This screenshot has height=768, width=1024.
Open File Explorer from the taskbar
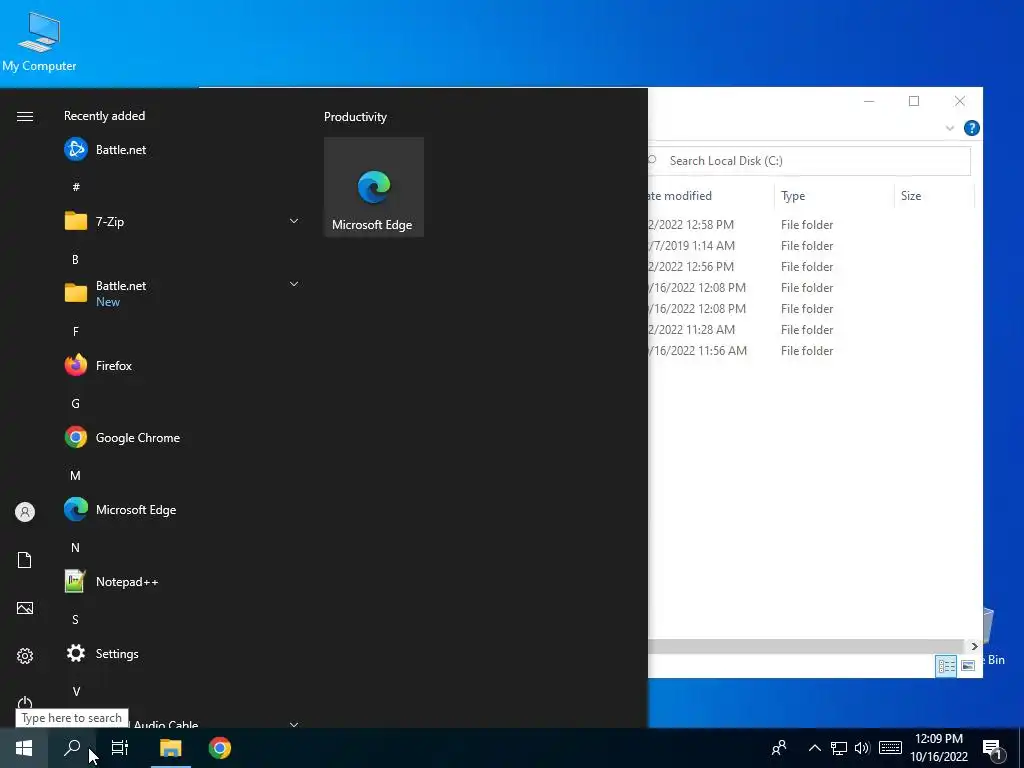coord(170,748)
